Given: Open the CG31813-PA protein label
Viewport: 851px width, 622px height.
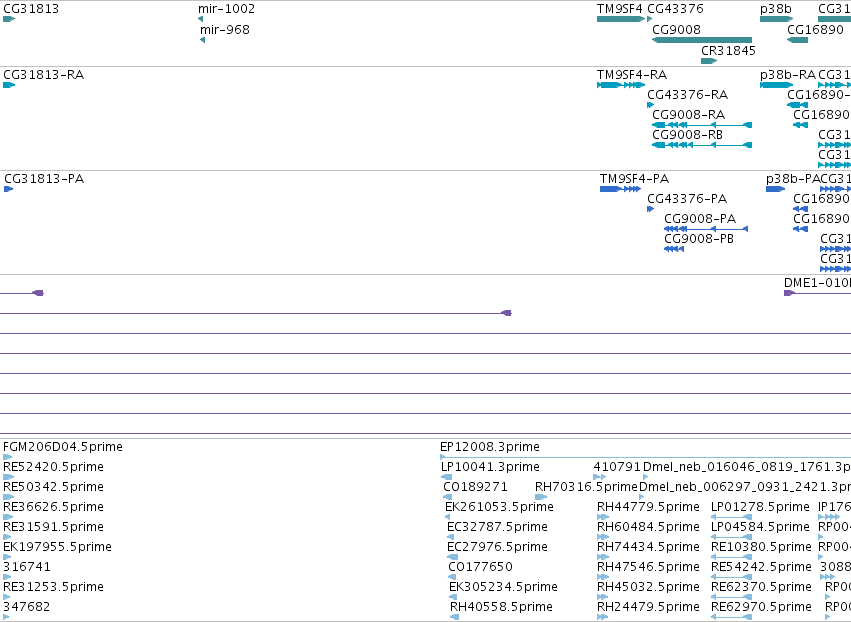Looking at the screenshot, I should [44, 179].
